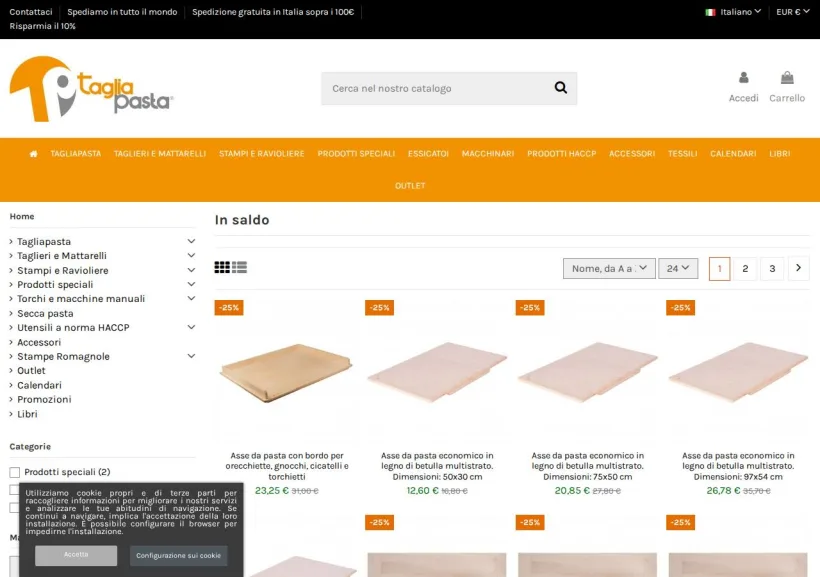Click the Accetta cookie button
This screenshot has height=577, width=820.
point(76,555)
